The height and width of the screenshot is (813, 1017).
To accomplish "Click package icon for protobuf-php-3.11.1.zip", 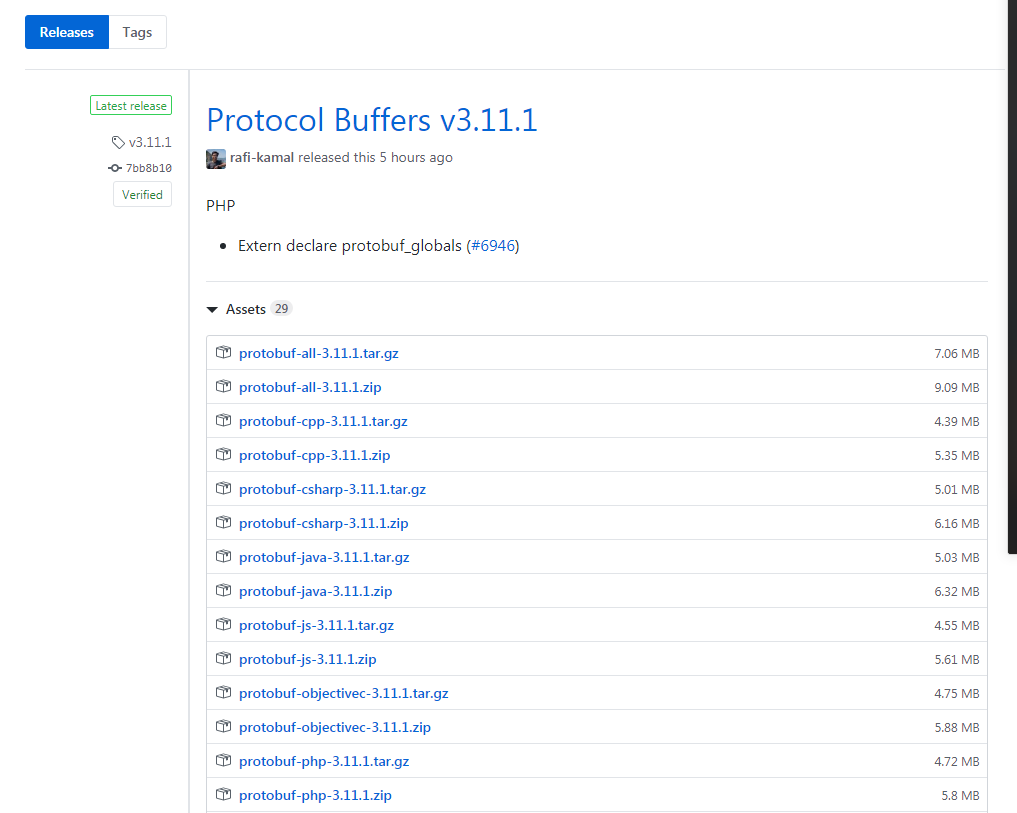I will [223, 794].
